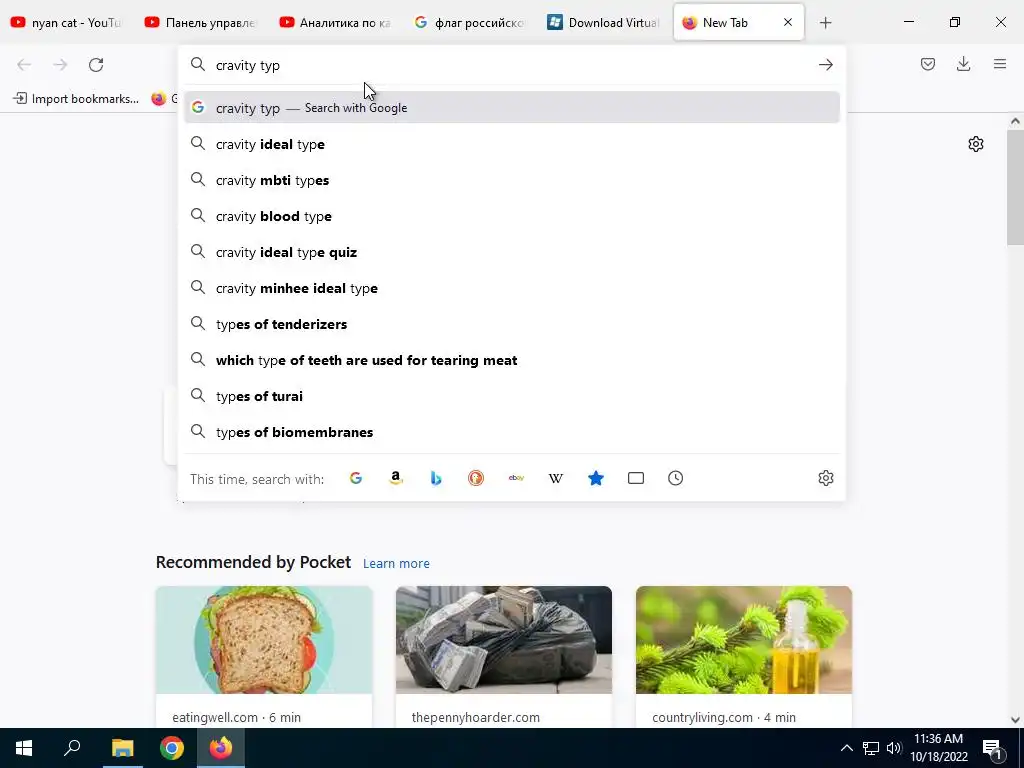This screenshot has height=768, width=1024.
Task: Open search settings gear in dropdown
Action: (x=825, y=478)
